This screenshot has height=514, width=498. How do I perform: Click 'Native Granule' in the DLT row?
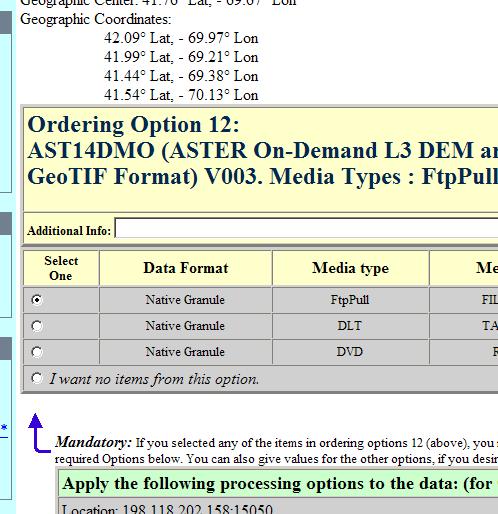[x=185, y=326]
